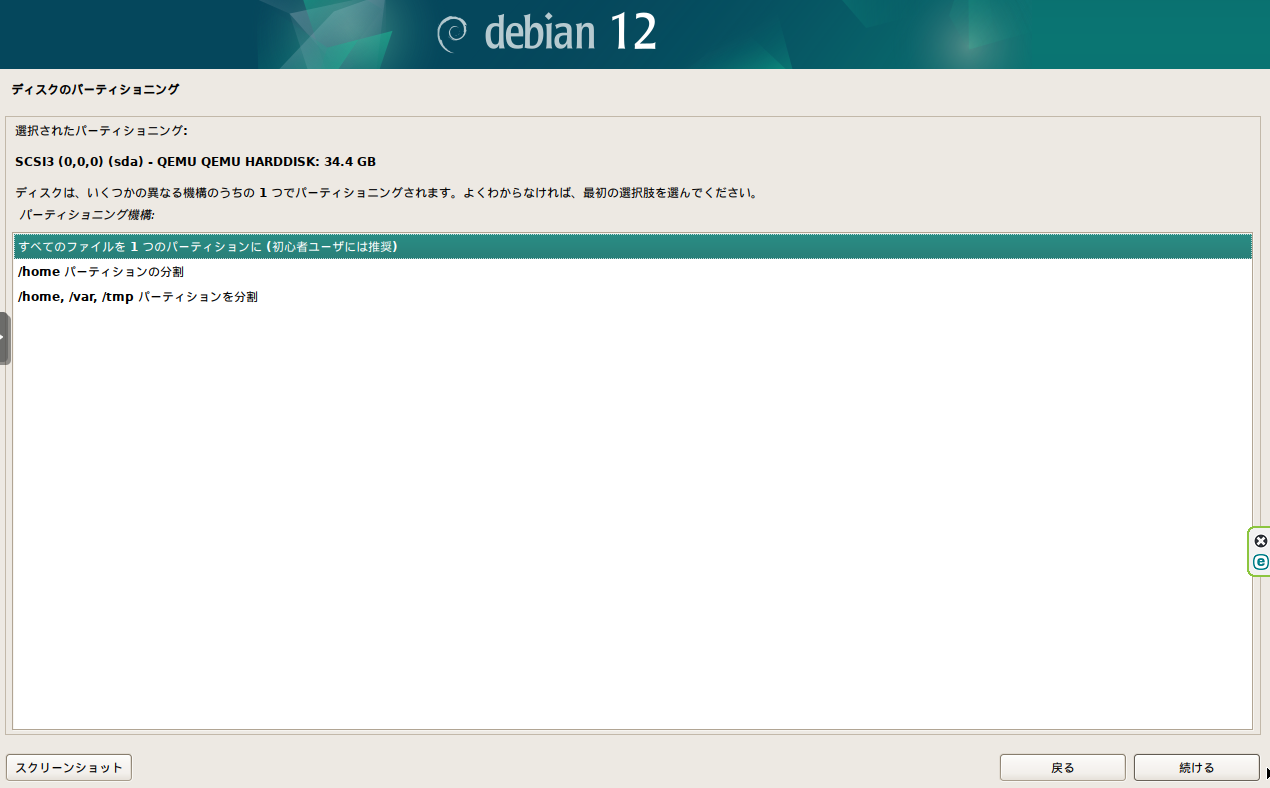Expand the left side panel arrow handle
The width and height of the screenshot is (1270, 788).
(4, 338)
